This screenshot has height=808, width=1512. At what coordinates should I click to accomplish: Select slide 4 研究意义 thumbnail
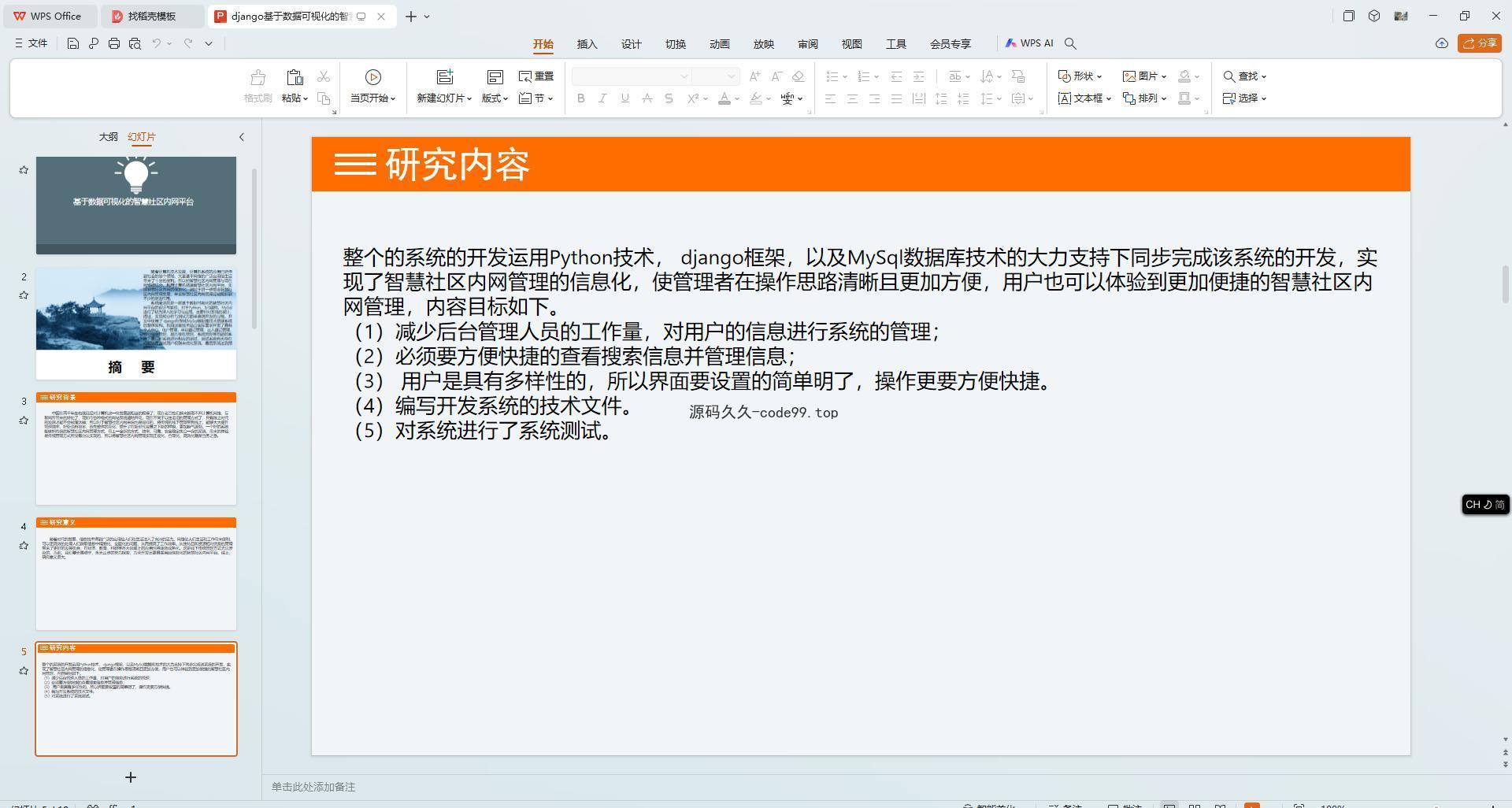tap(136, 573)
